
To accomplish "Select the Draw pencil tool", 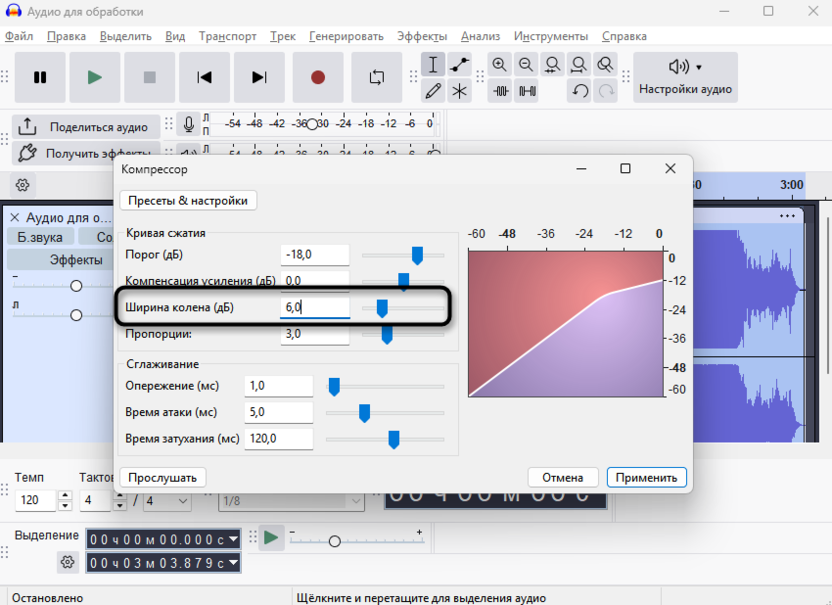I will [433, 91].
